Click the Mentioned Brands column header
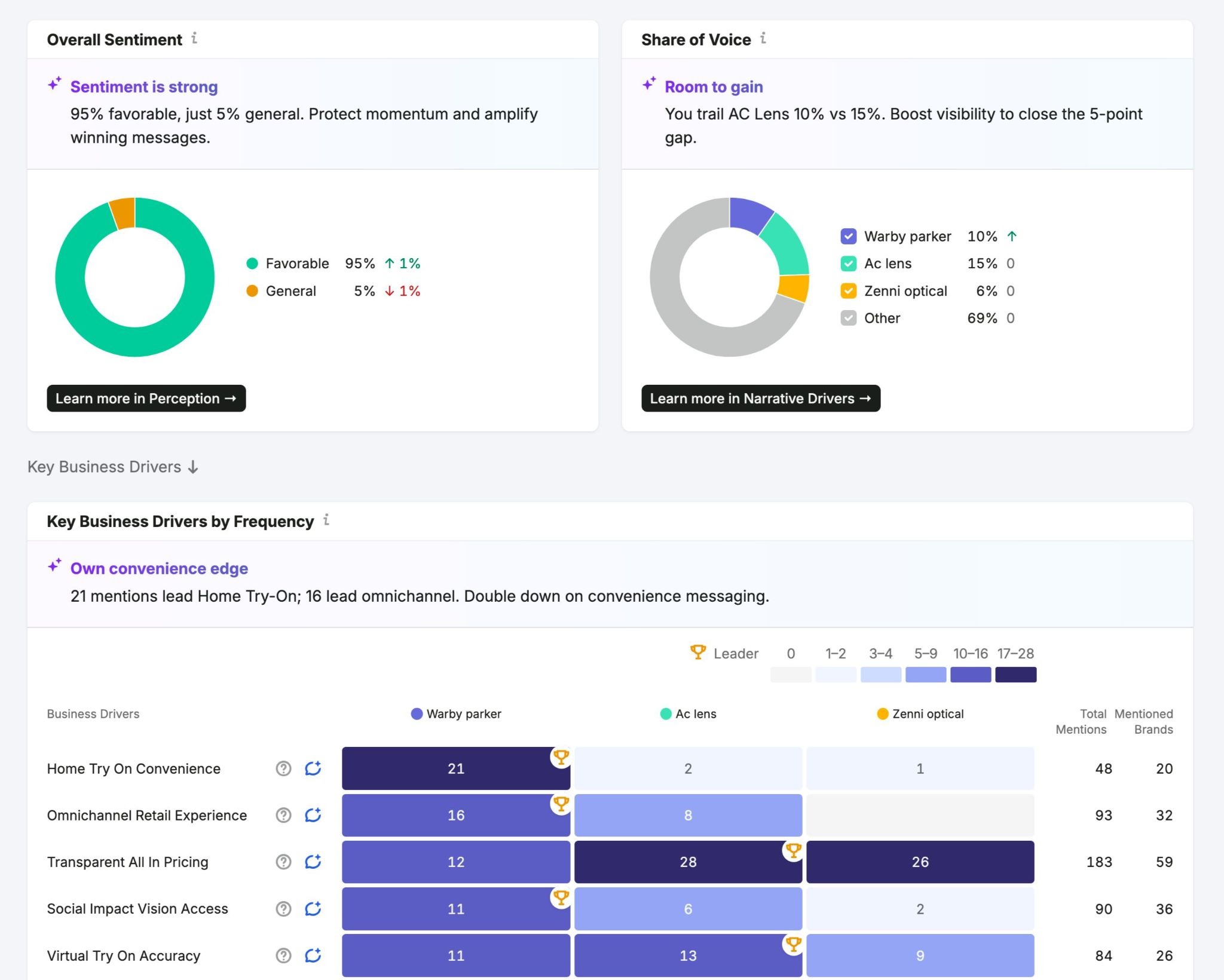 point(1144,722)
